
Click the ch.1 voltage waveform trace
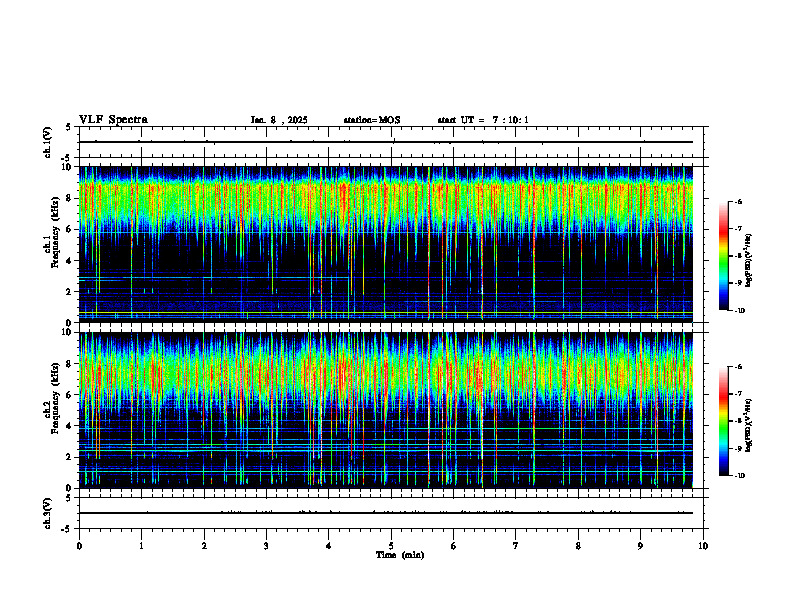pos(386,142)
